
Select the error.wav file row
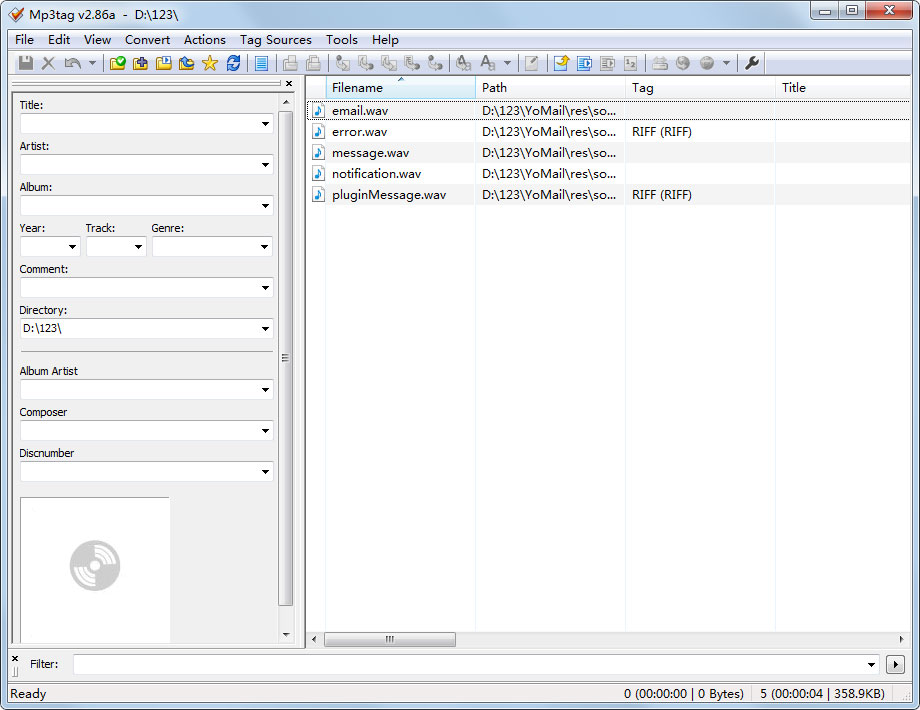click(608, 132)
